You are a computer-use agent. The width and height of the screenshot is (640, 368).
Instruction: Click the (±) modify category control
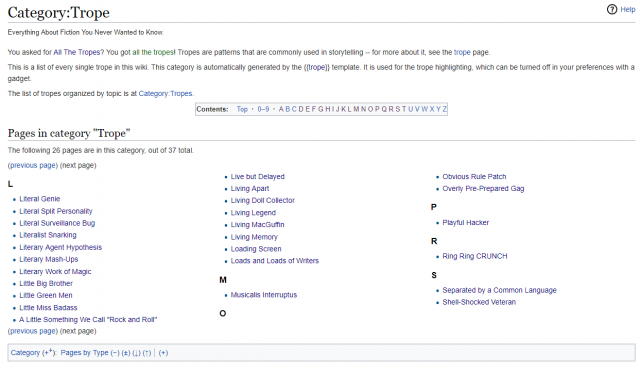[x=126, y=353]
